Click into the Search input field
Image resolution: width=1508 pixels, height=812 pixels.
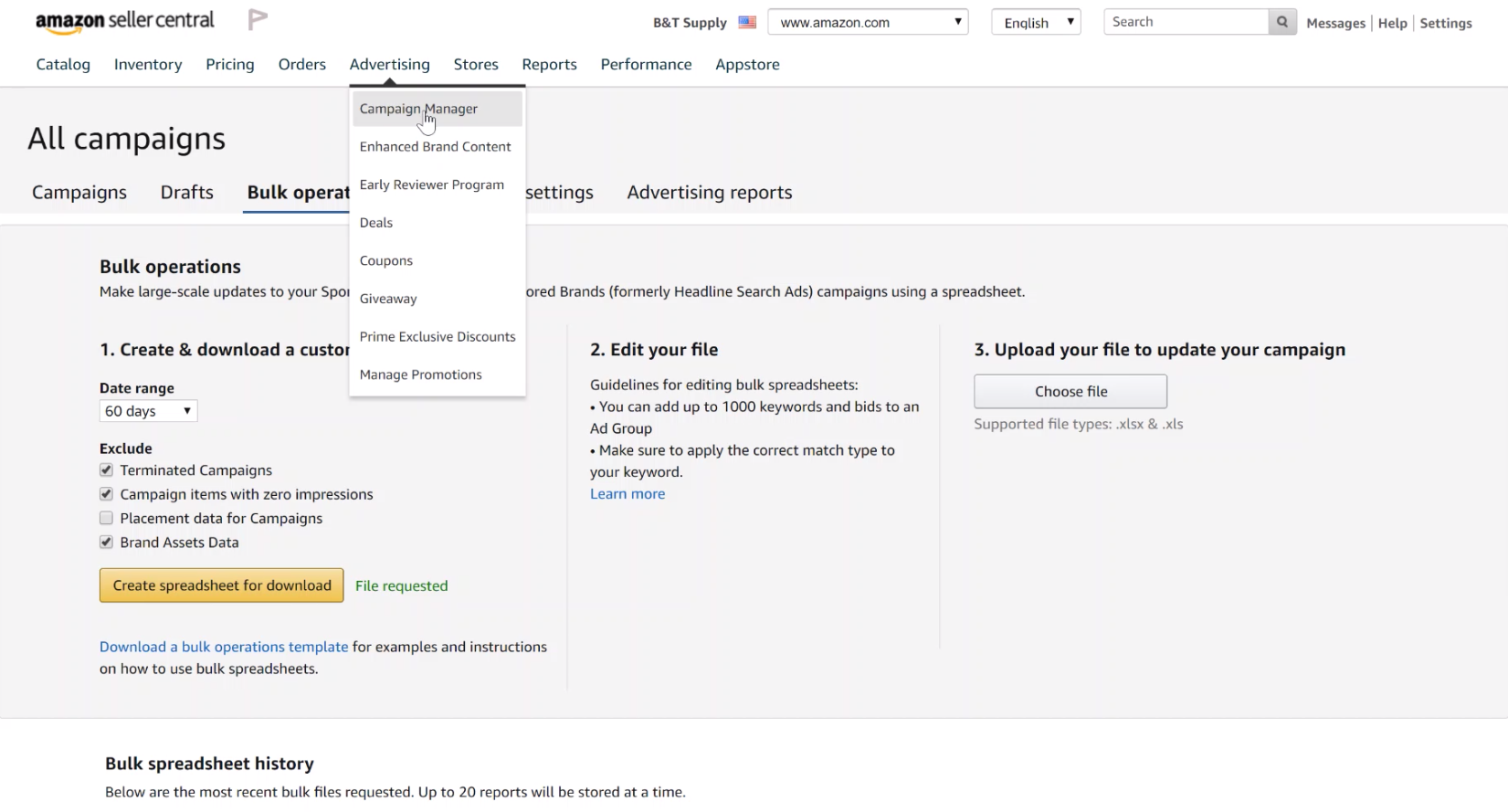pyautogui.click(x=1186, y=22)
